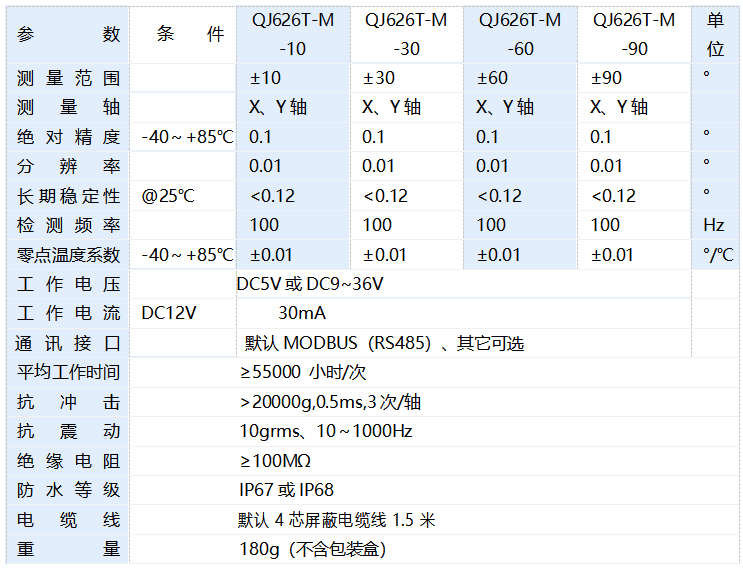The image size is (743, 570).
Task: Select the DC12V condition cell
Action: 169,314
